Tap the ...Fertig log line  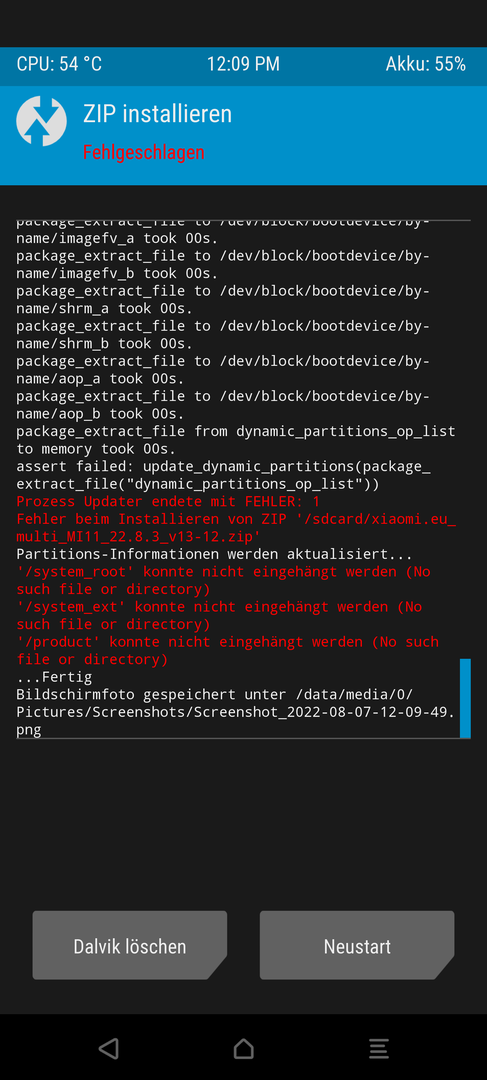54,677
